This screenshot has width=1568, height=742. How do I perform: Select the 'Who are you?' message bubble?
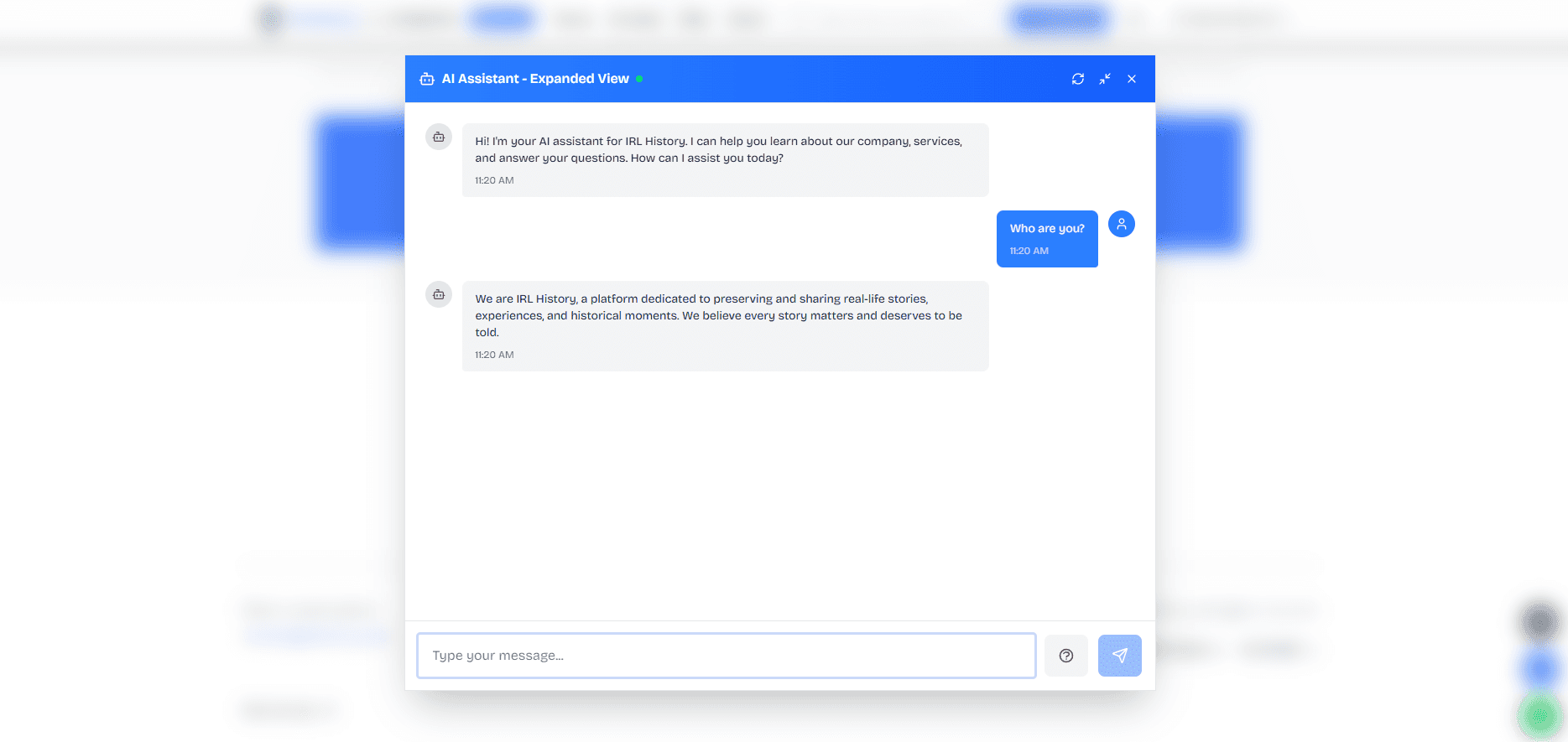1047,239
